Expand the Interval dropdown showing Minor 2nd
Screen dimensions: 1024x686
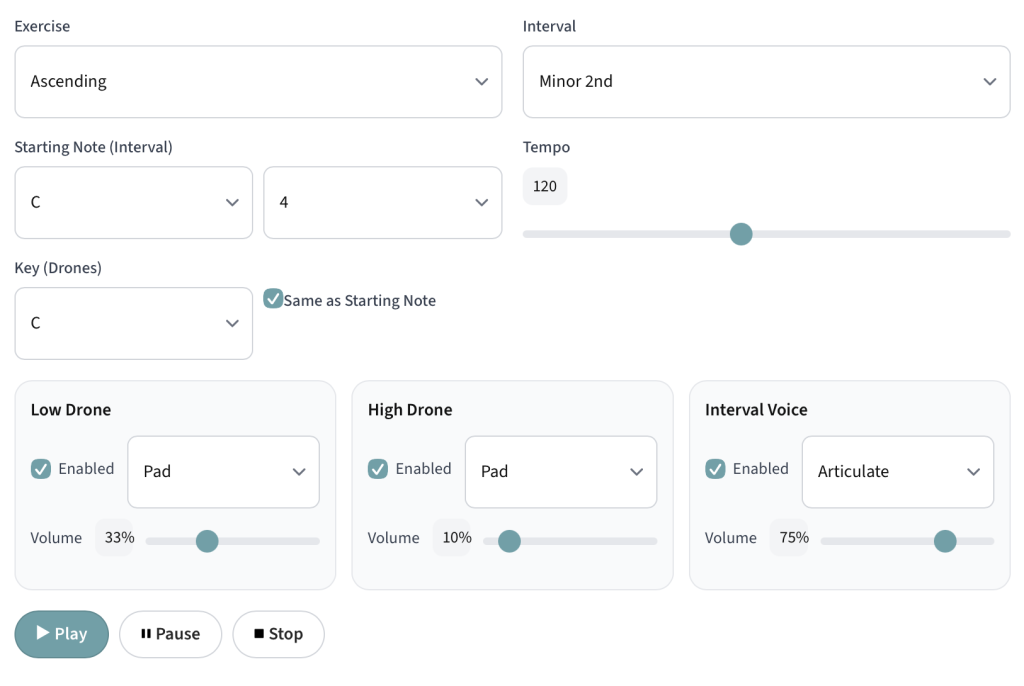click(766, 82)
